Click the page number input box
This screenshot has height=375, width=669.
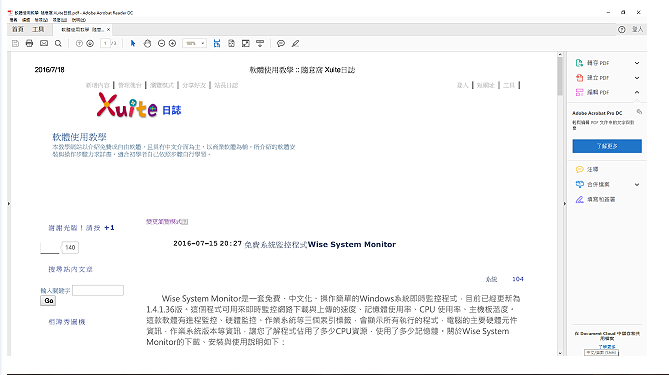pyautogui.click(x=105, y=44)
